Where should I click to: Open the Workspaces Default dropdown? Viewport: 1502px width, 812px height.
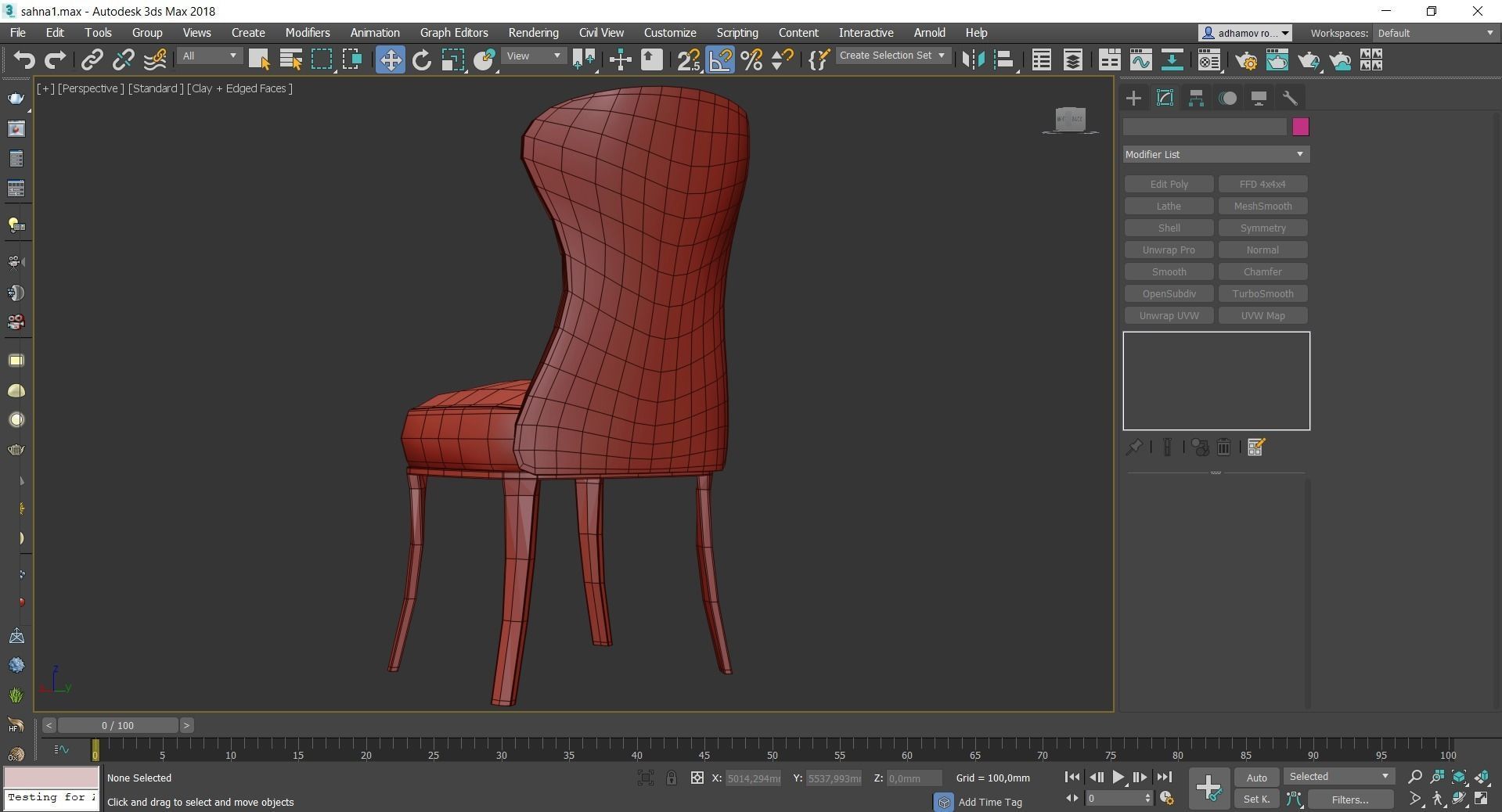coord(1435,33)
